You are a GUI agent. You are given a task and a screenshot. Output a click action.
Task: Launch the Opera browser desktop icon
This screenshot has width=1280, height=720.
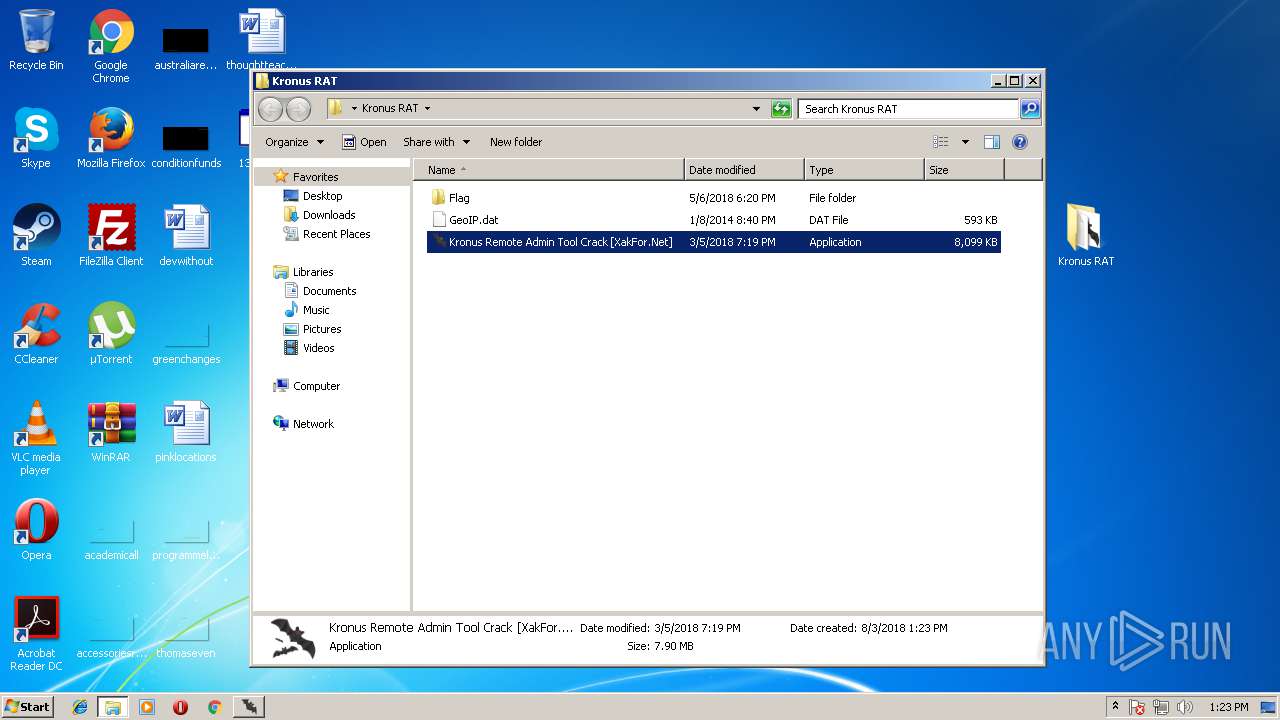[36, 530]
